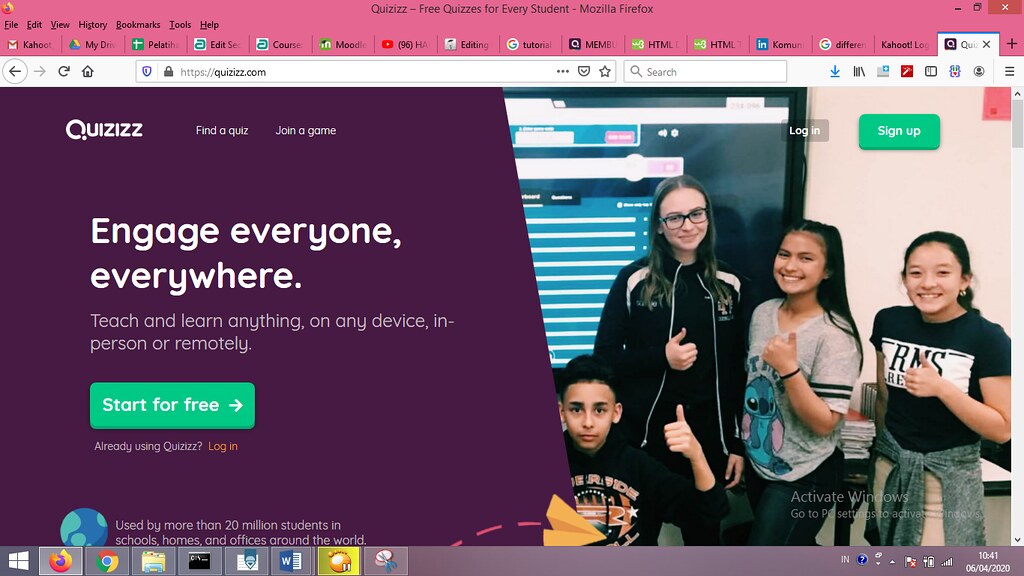Click the Start for free button

(x=172, y=405)
